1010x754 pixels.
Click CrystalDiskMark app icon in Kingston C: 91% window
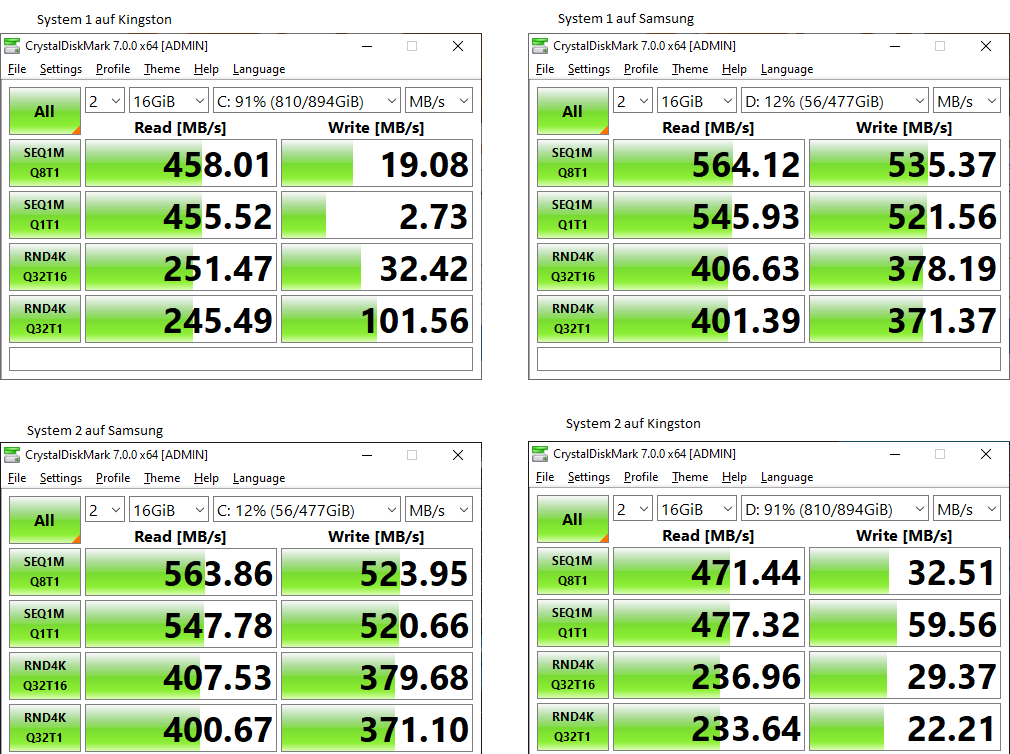click(x=12, y=46)
